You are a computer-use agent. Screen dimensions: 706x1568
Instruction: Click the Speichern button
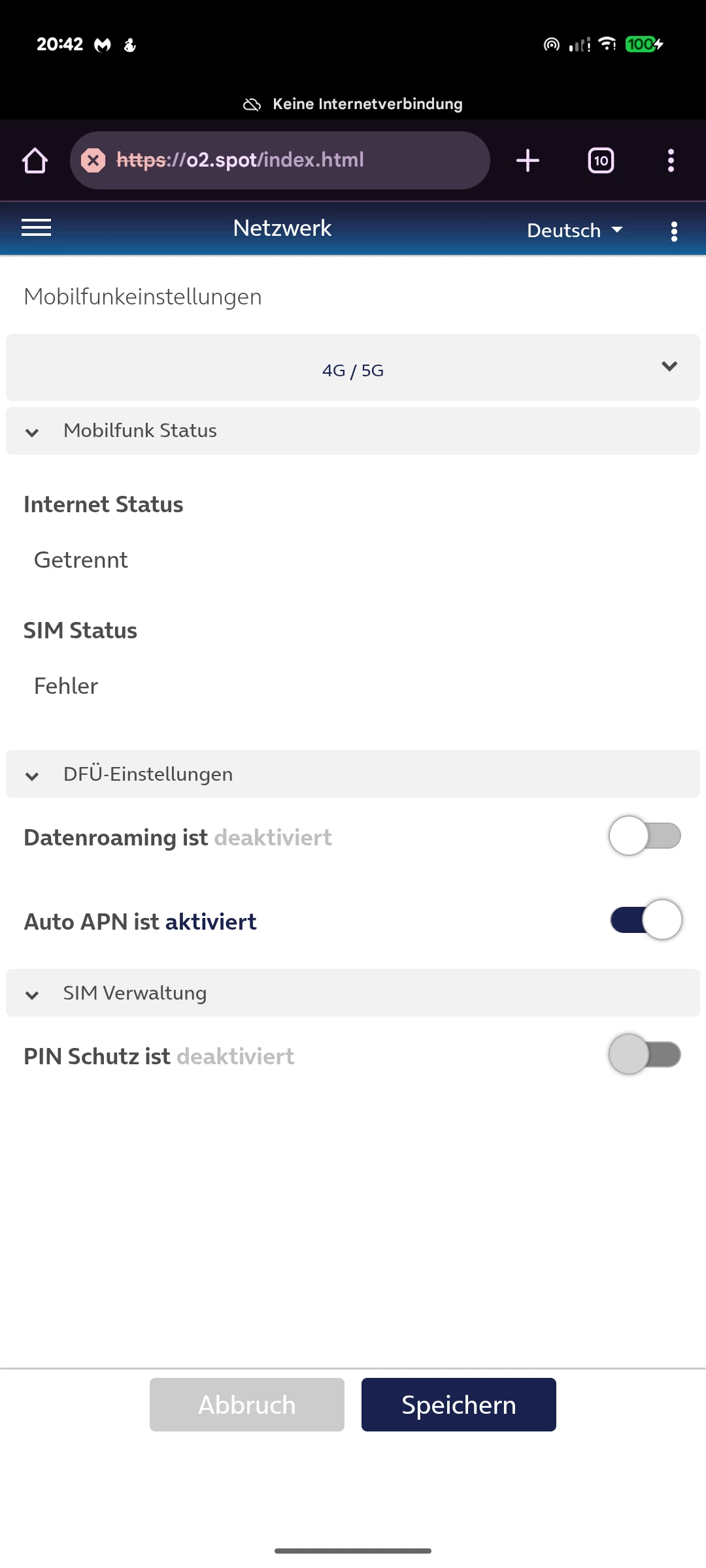coord(458,1405)
